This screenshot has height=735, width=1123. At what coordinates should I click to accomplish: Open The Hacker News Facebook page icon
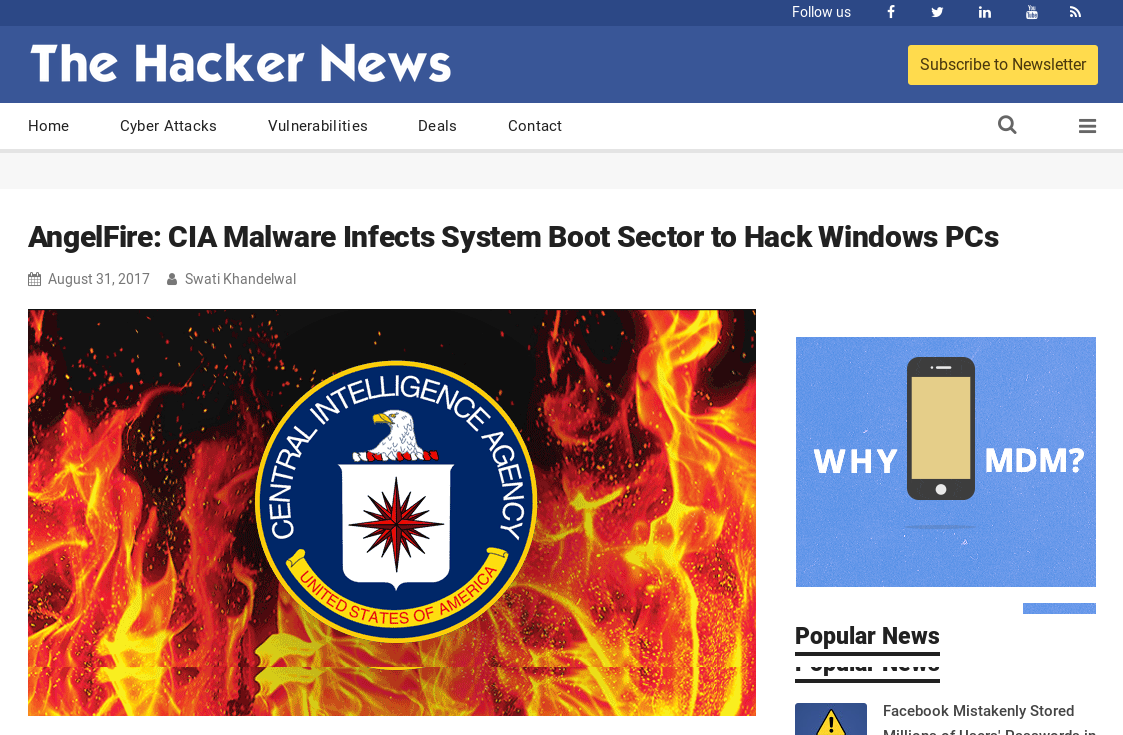coord(891,12)
